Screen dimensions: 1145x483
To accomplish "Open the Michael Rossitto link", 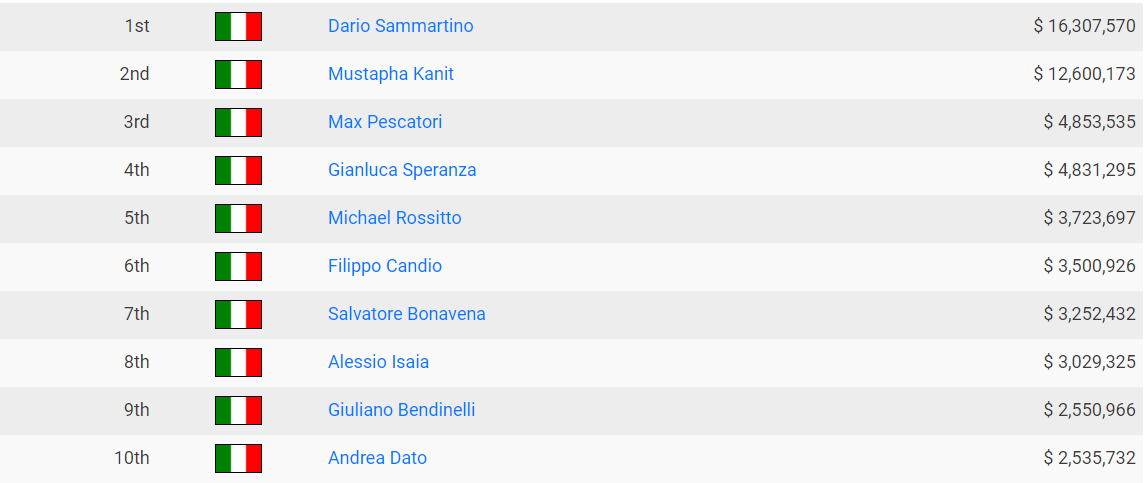I will click(394, 218).
